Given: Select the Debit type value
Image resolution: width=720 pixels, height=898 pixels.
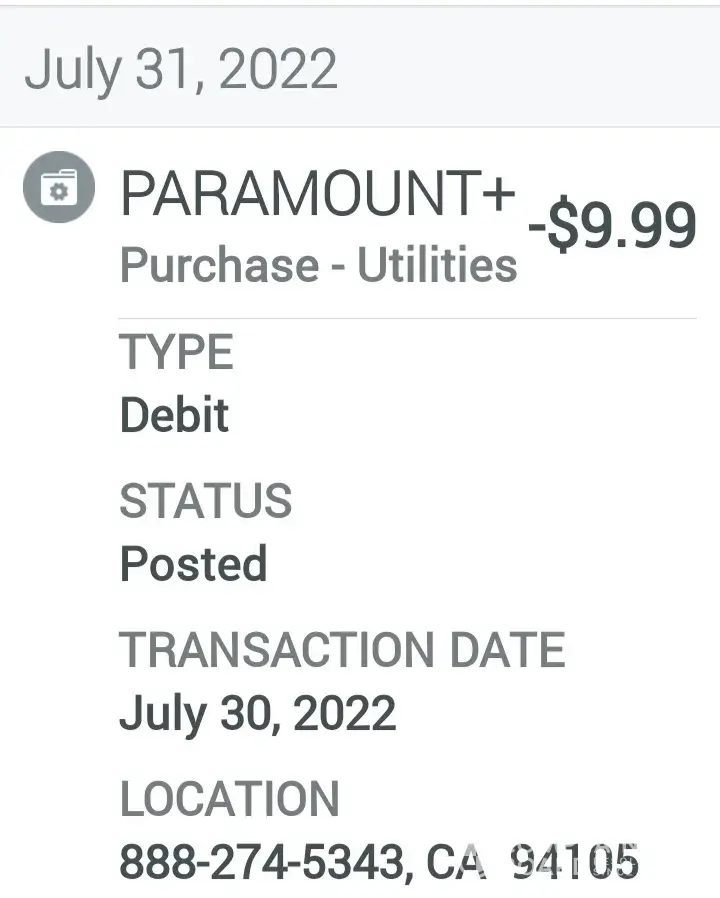Looking at the screenshot, I should [174, 415].
